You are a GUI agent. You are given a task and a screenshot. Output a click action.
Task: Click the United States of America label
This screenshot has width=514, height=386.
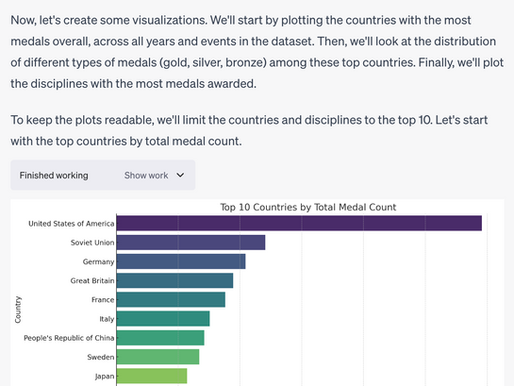71,223
